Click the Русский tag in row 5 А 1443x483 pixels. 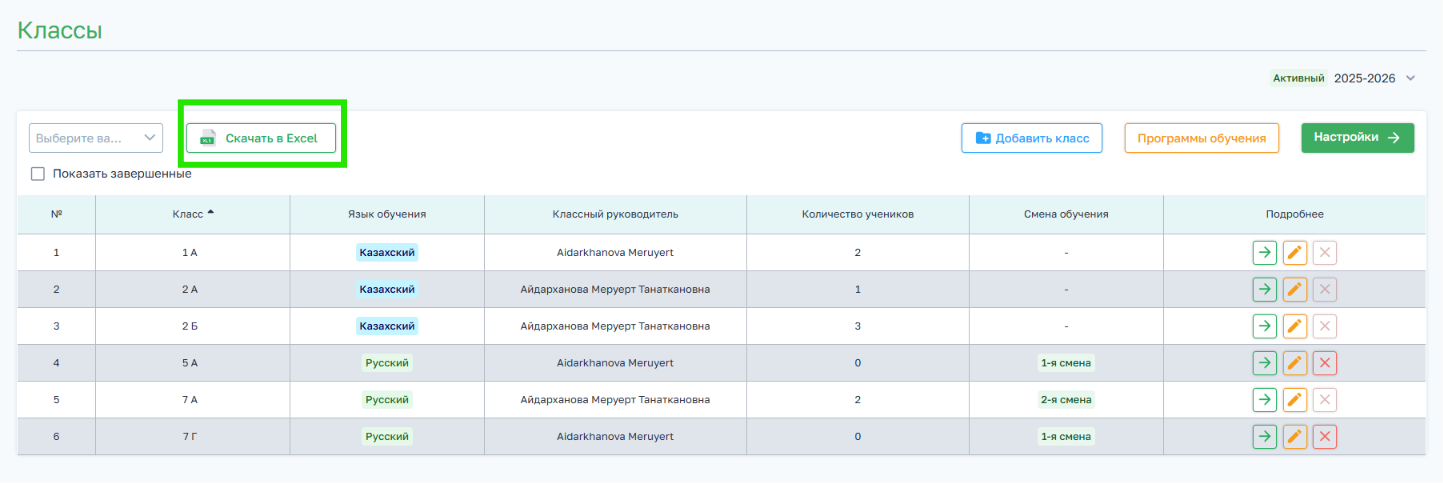[387, 363]
